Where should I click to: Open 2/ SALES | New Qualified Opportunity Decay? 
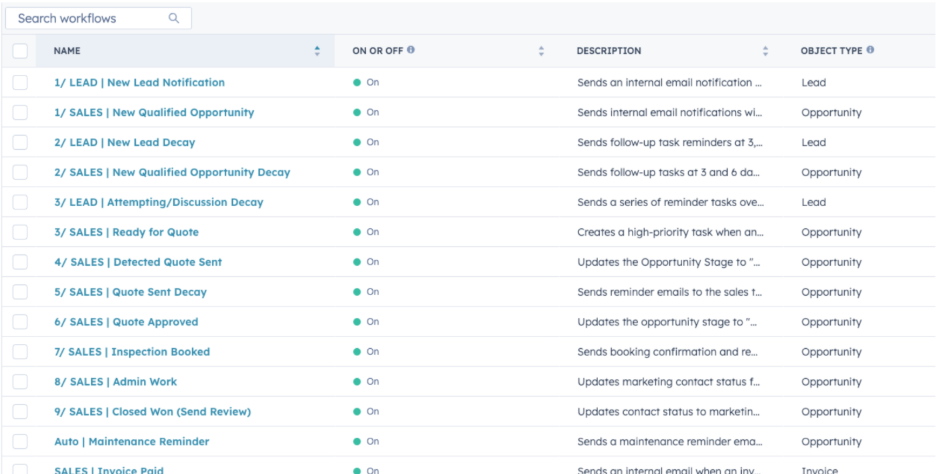point(172,172)
